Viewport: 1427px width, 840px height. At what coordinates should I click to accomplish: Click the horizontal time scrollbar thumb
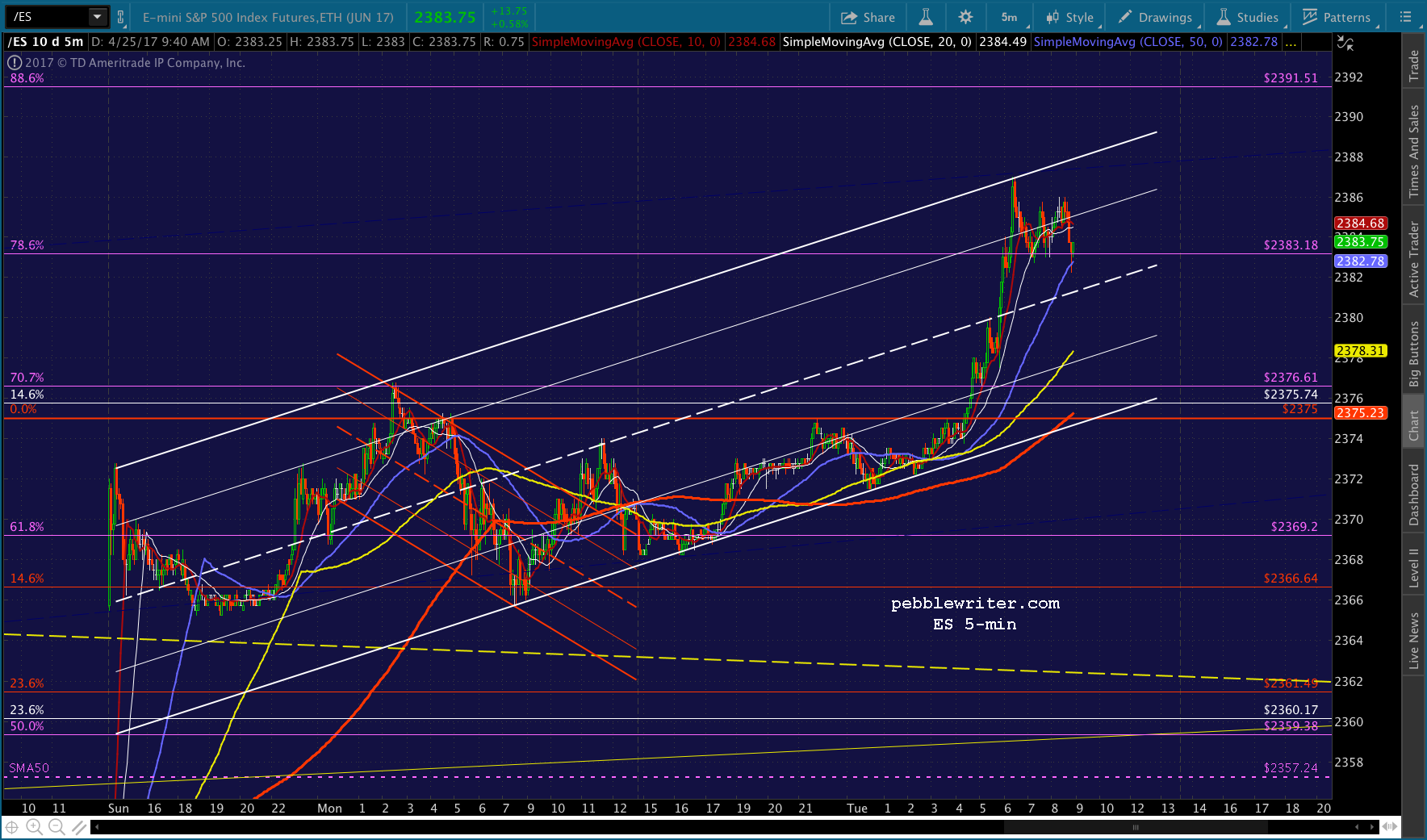coord(1136,827)
